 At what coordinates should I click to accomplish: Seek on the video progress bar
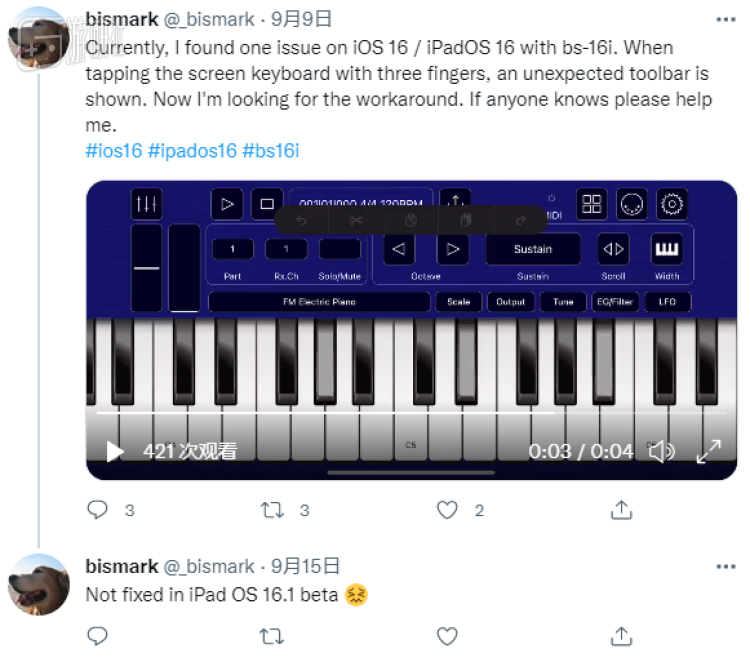(x=411, y=412)
